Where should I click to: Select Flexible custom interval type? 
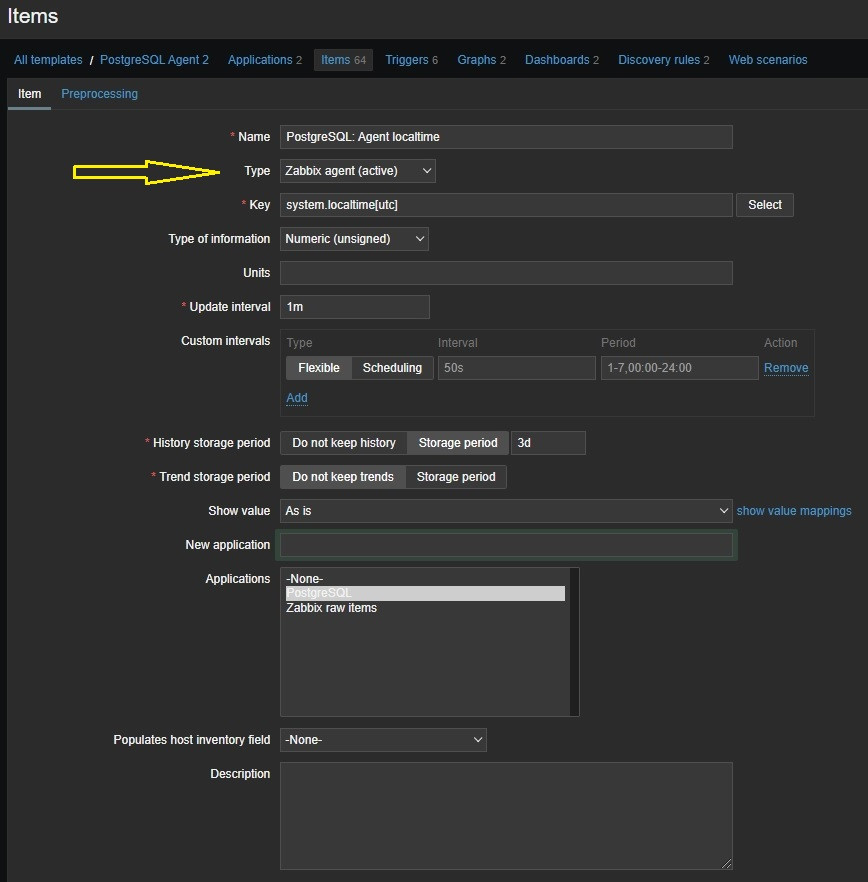[319, 368]
